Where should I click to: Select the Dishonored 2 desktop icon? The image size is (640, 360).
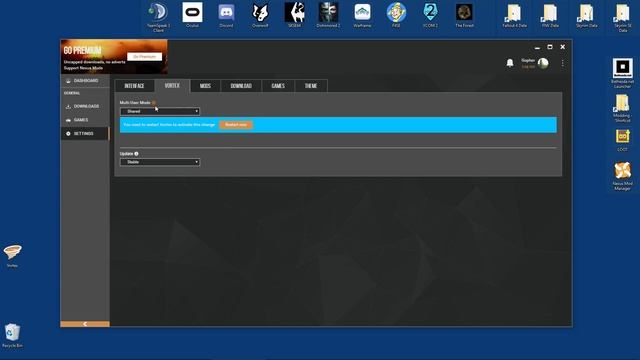click(x=328, y=15)
